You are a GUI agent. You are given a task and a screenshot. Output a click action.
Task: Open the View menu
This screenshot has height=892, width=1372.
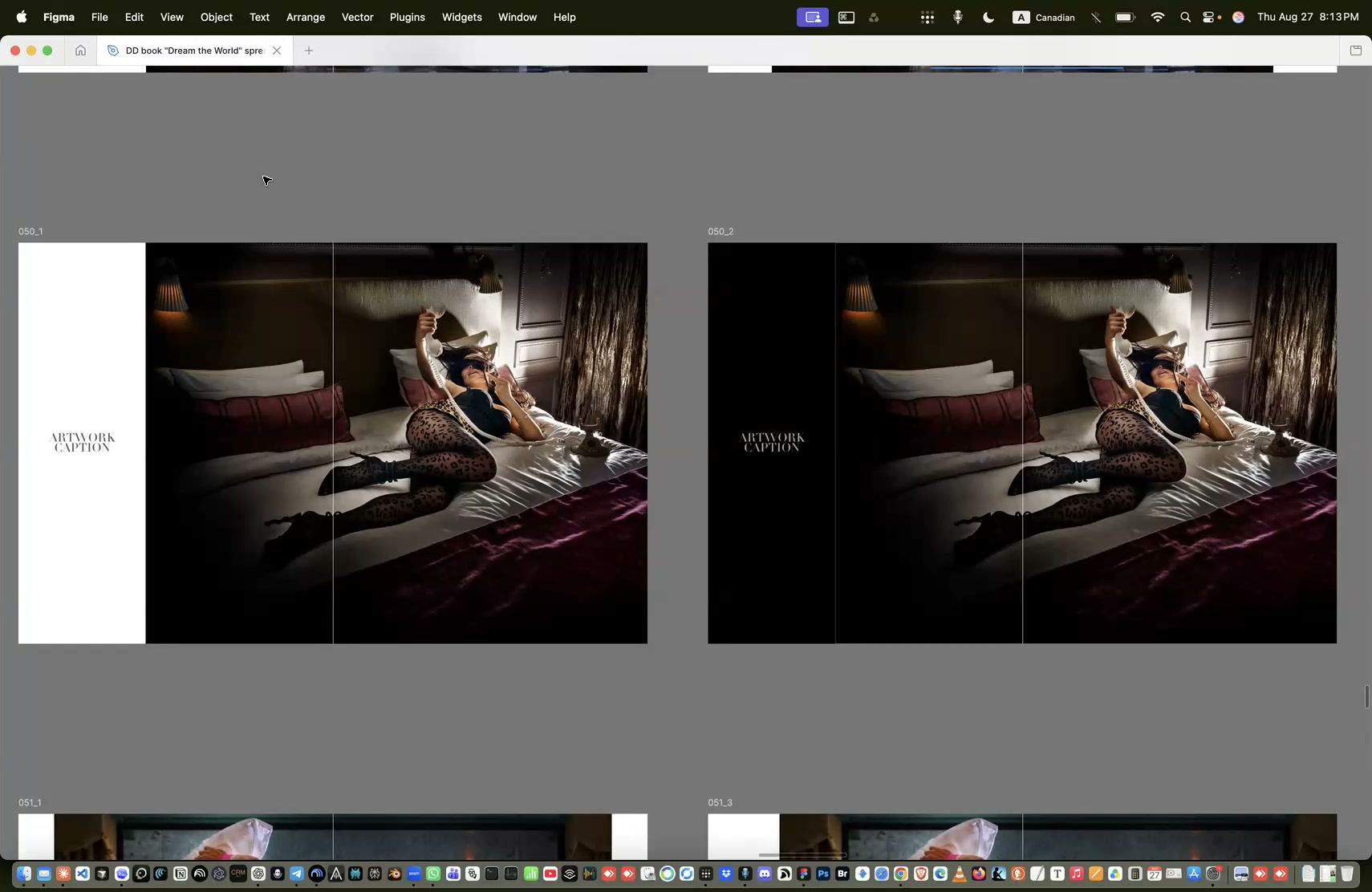click(172, 17)
